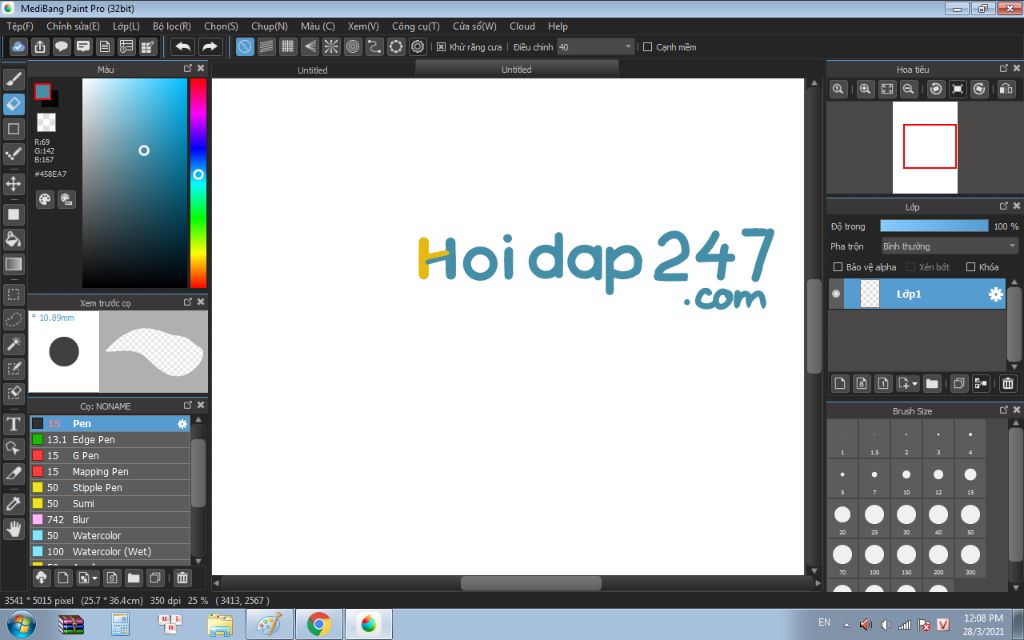Select the Mapping Pen brush
This screenshot has width=1024, height=640.
(x=110, y=472)
